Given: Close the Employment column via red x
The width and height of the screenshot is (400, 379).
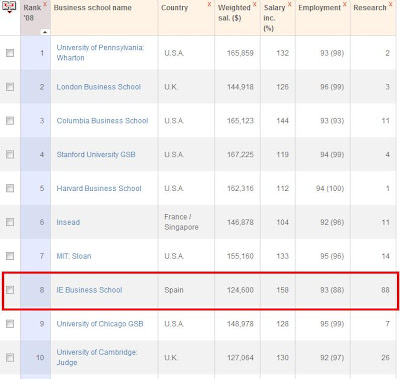Looking at the screenshot, I should tap(344, 4).
